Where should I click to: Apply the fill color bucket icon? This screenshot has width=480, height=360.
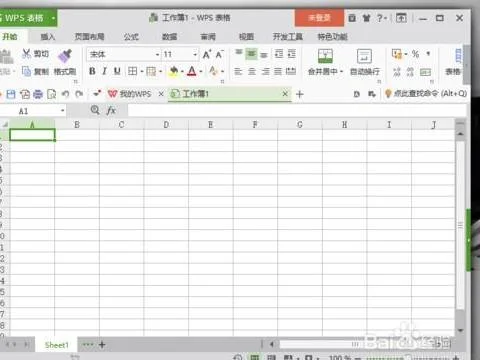coord(173,71)
